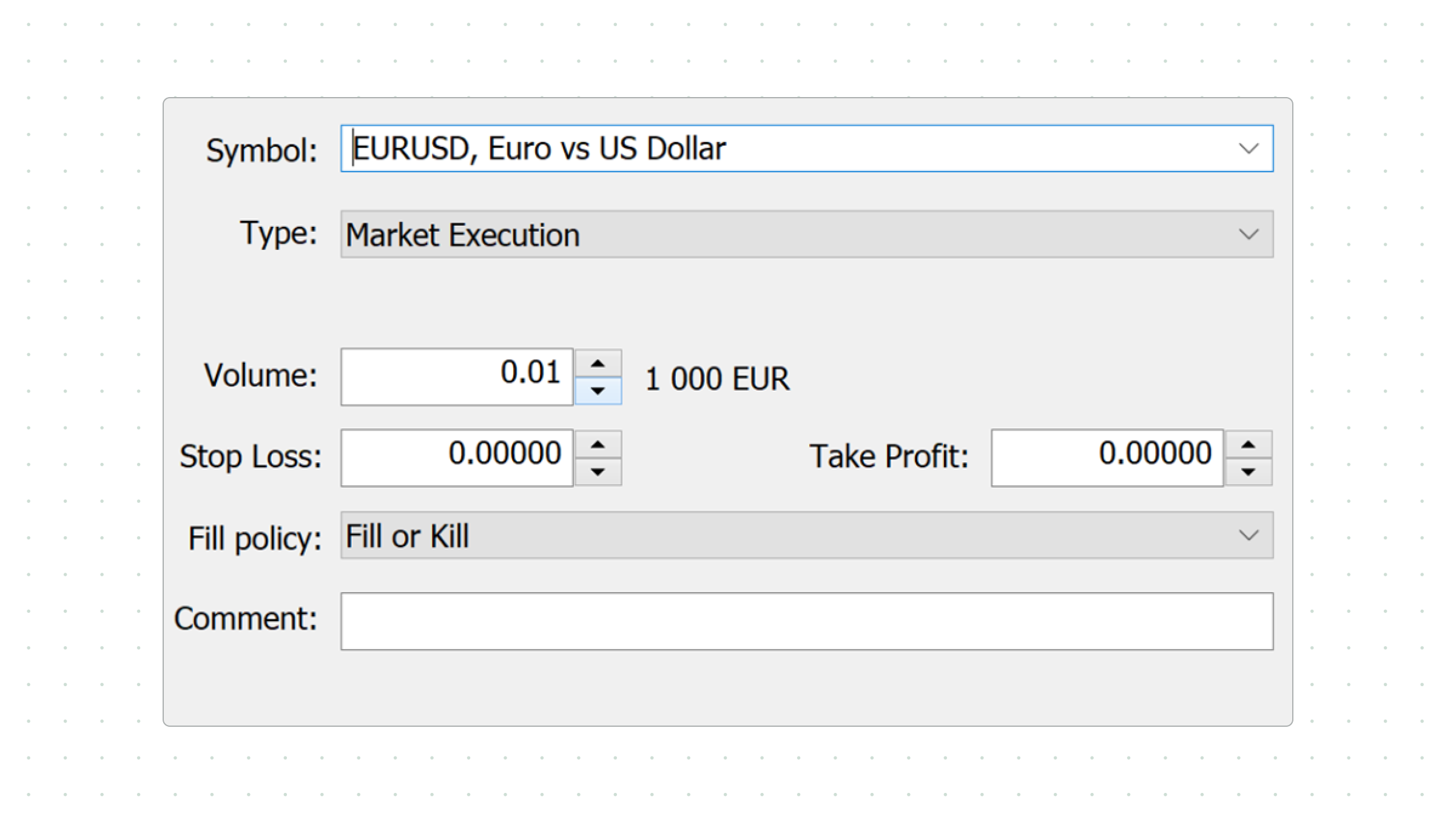1456x819 pixels.
Task: Click the chevron on Fill policy dropdown
Action: (1248, 535)
